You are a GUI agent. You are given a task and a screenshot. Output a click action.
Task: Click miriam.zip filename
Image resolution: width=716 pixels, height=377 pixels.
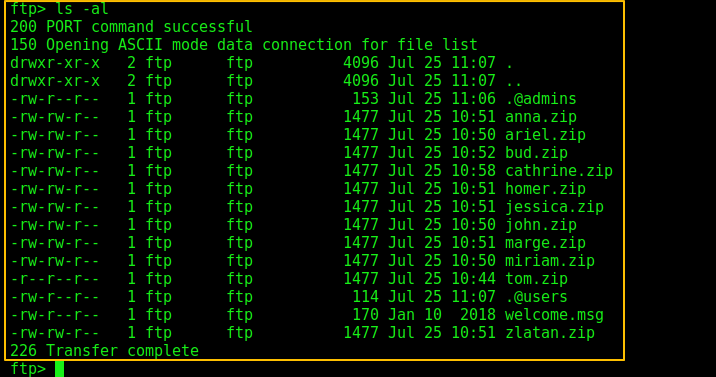coord(550,261)
